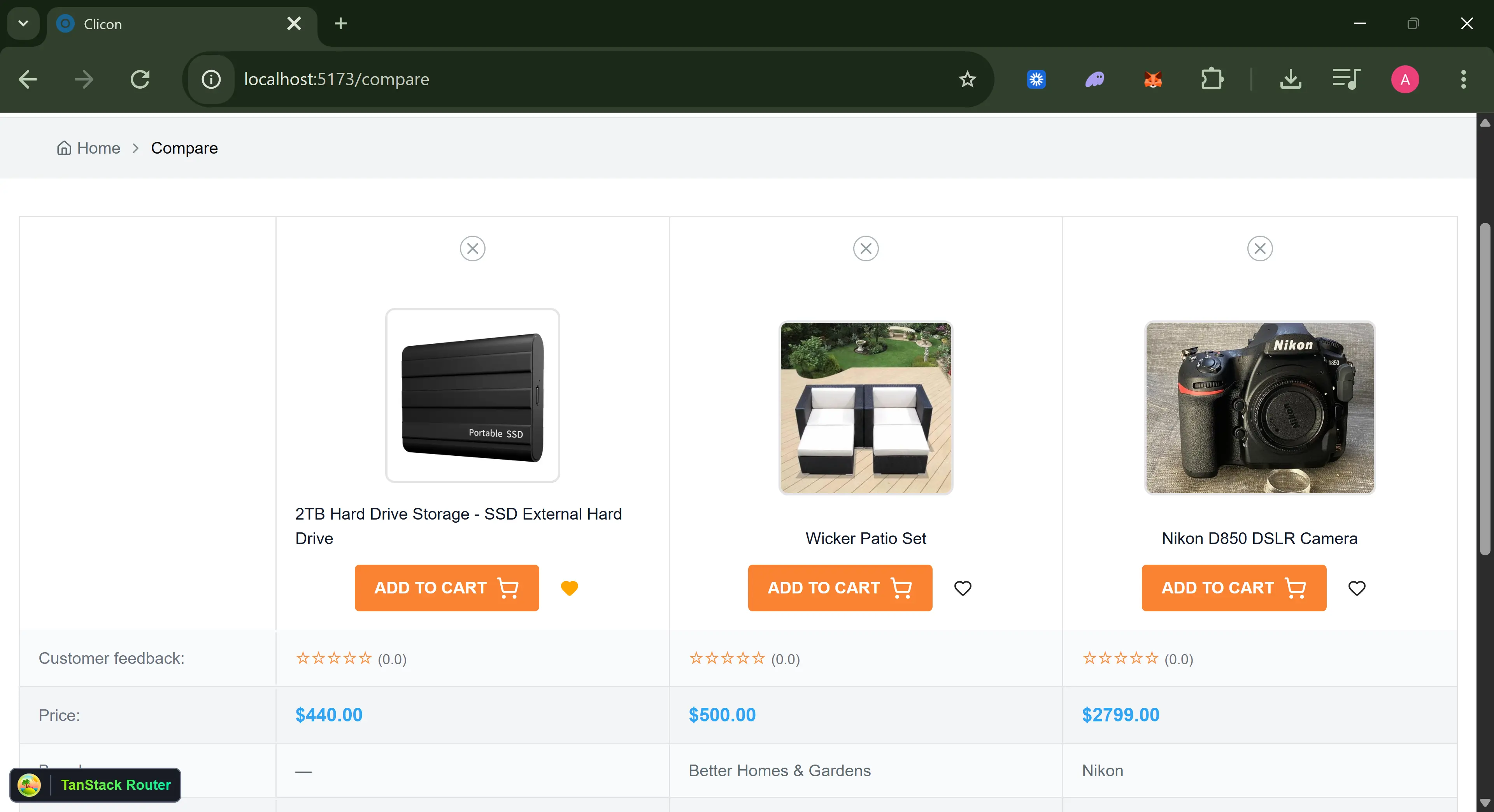Add the Nikon D850 DSLR Camera to cart
Viewport: 1494px width, 812px height.
[x=1234, y=588]
